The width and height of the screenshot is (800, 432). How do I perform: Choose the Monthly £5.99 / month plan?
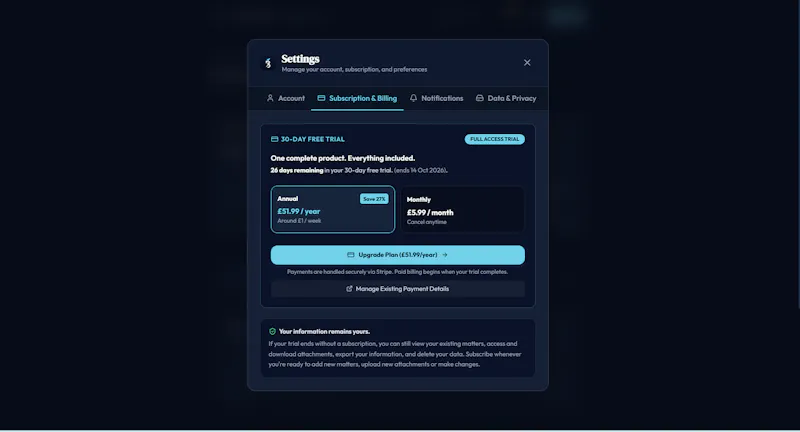click(x=462, y=210)
